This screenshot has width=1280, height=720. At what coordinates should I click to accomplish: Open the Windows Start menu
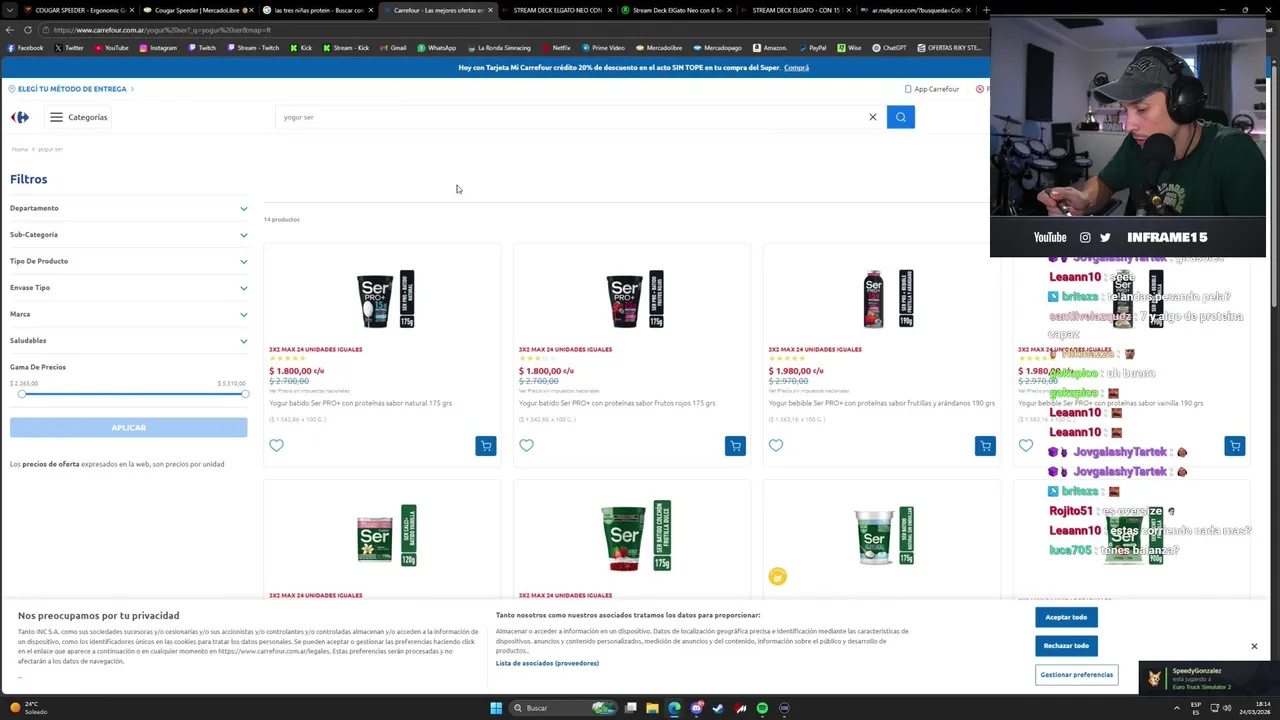[496, 708]
